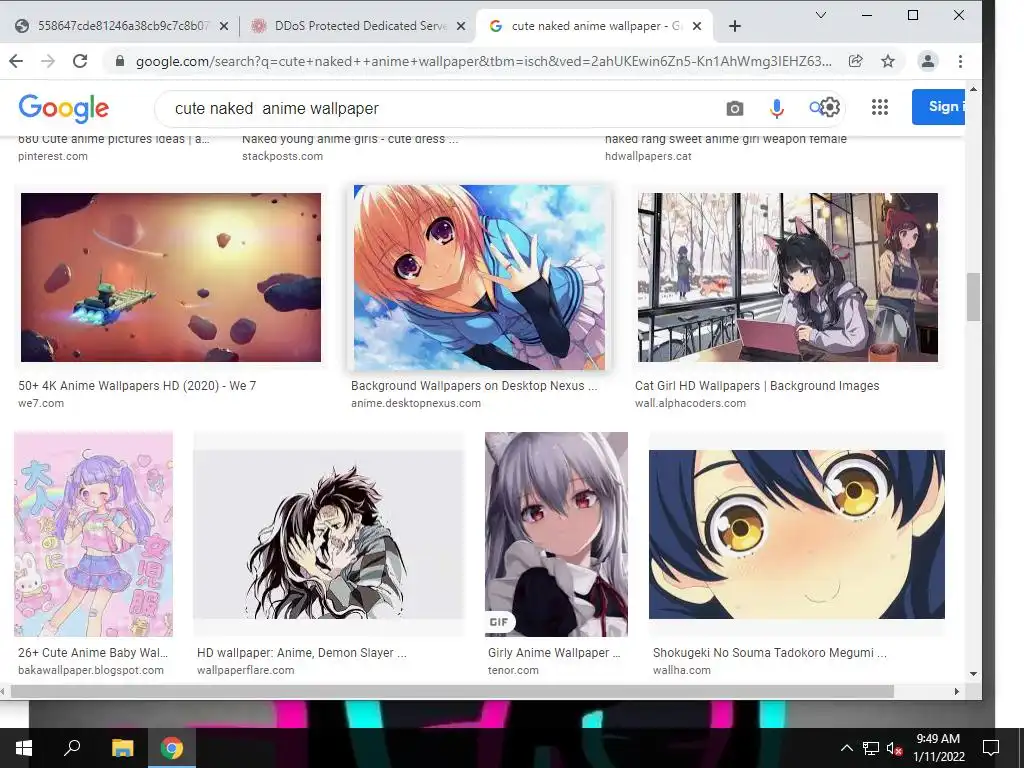Bookmark this page with the star
Image resolution: width=1024 pixels, height=768 pixels.
pyautogui.click(x=888, y=61)
